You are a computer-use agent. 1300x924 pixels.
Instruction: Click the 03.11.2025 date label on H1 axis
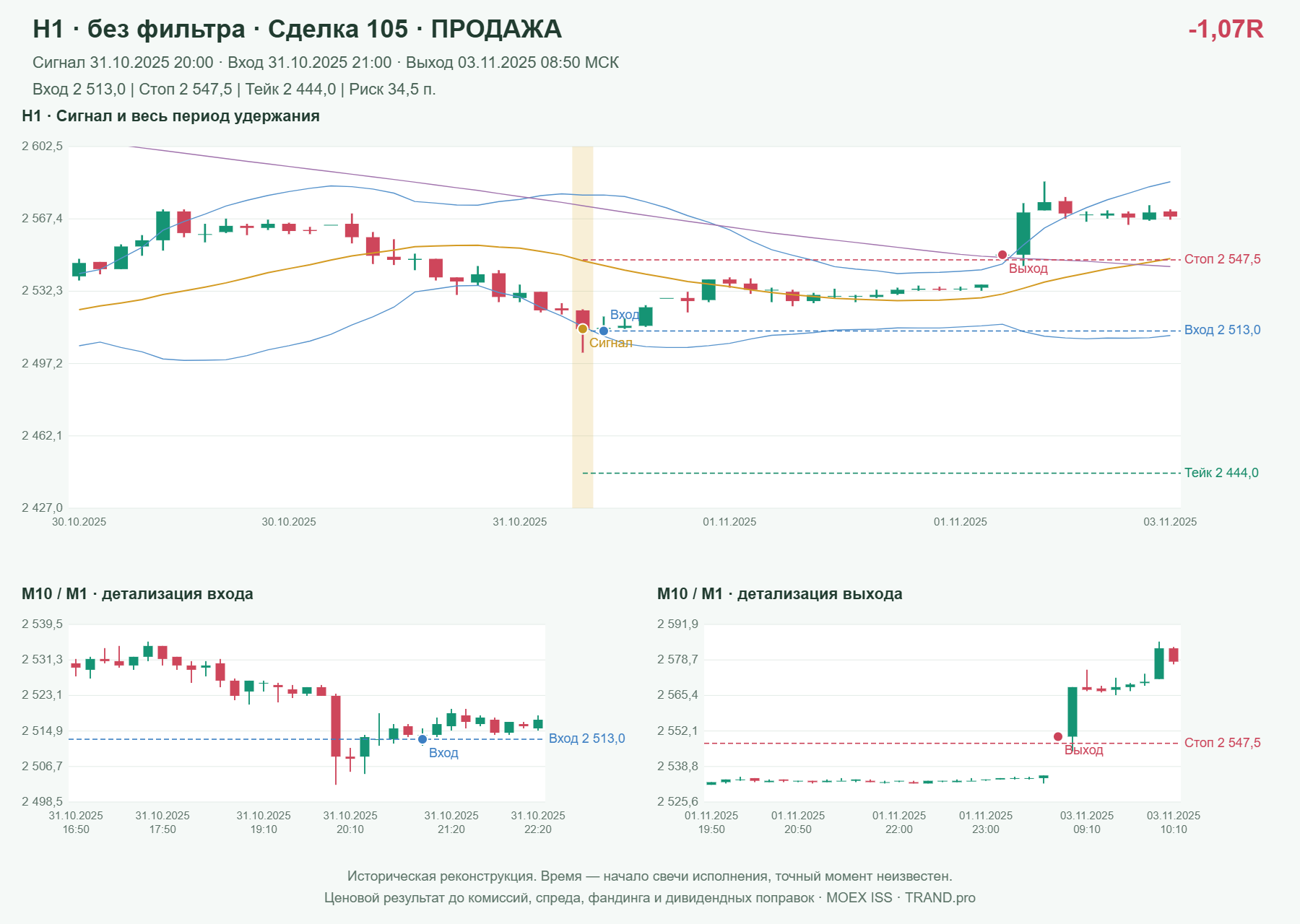pos(1170,522)
